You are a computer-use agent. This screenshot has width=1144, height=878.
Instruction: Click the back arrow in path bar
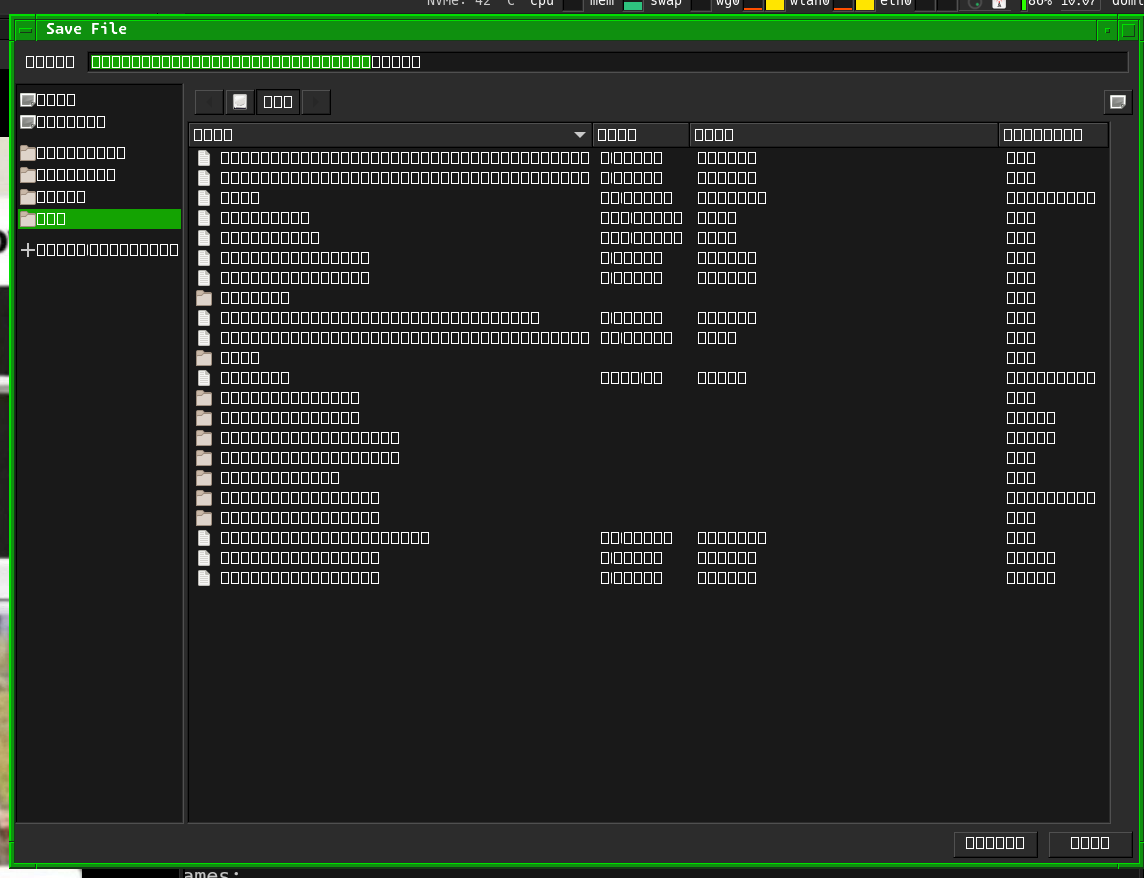pos(209,102)
